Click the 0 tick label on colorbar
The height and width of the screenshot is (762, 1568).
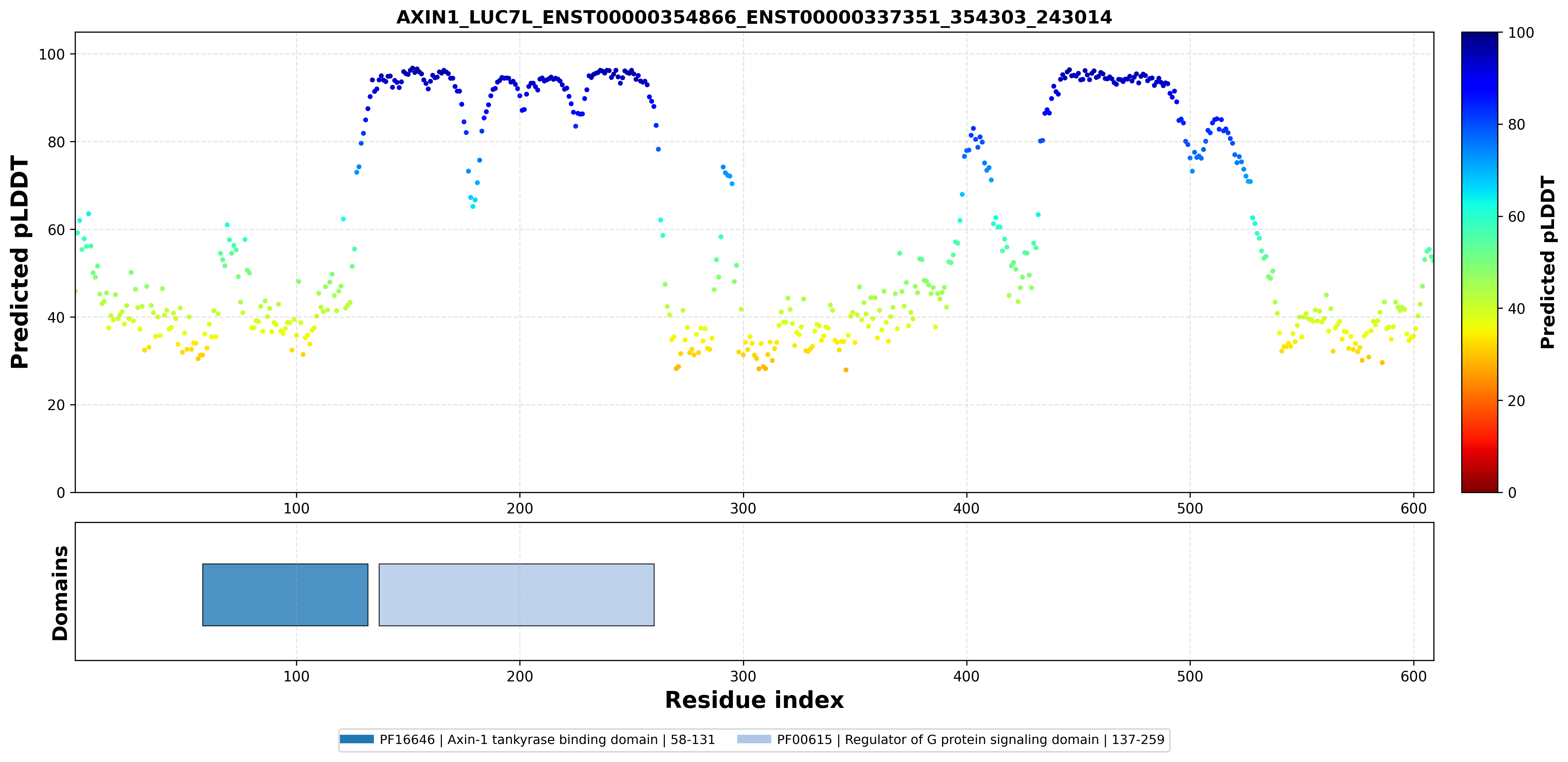[x=1512, y=492]
